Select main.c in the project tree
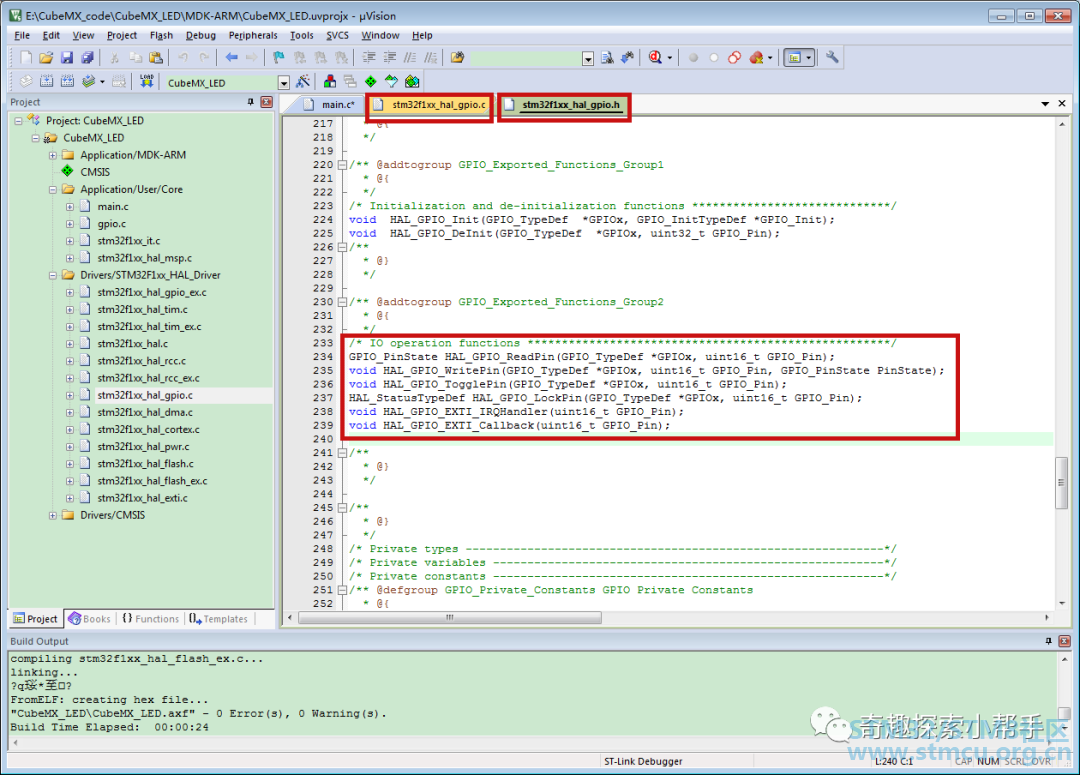 click(112, 206)
